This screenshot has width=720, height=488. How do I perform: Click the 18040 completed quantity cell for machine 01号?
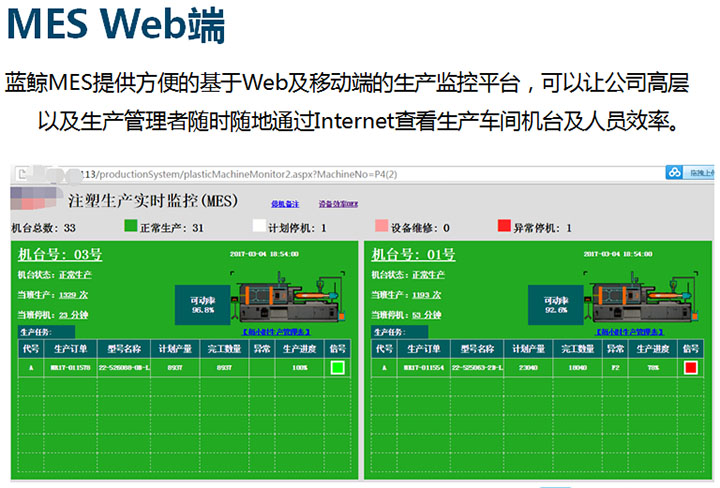578,368
